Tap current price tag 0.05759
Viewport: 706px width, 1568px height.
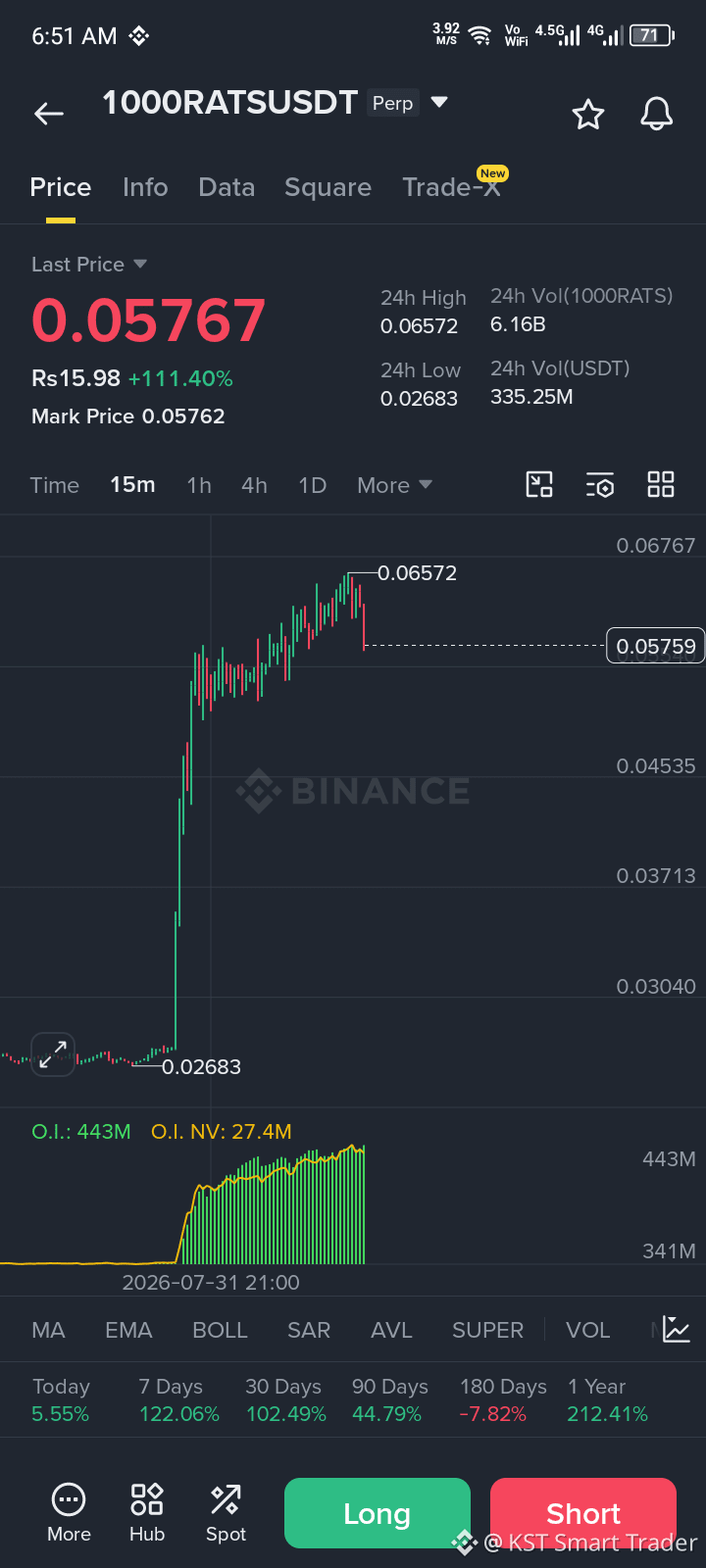tap(655, 646)
